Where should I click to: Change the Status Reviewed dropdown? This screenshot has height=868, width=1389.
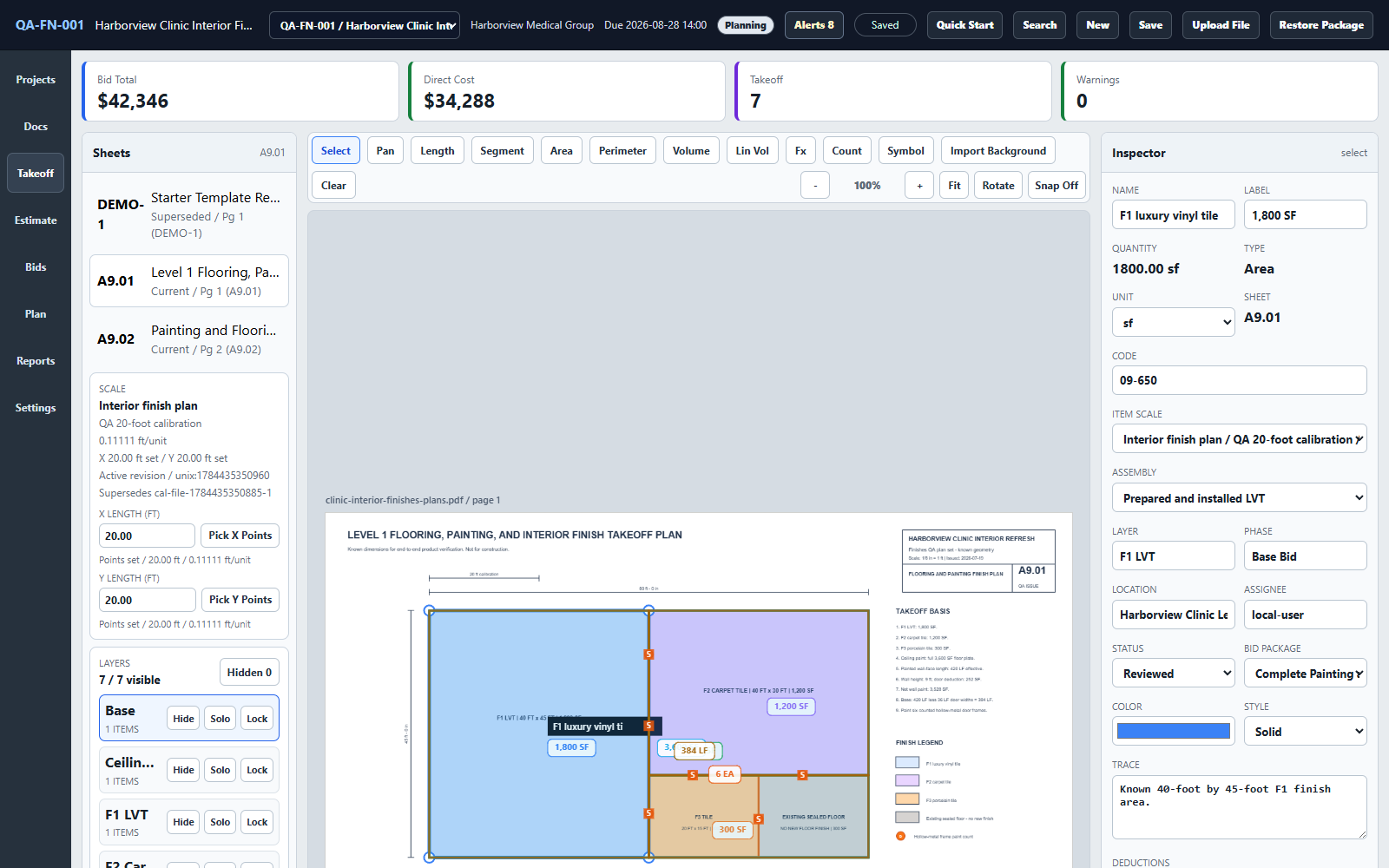(x=1173, y=674)
